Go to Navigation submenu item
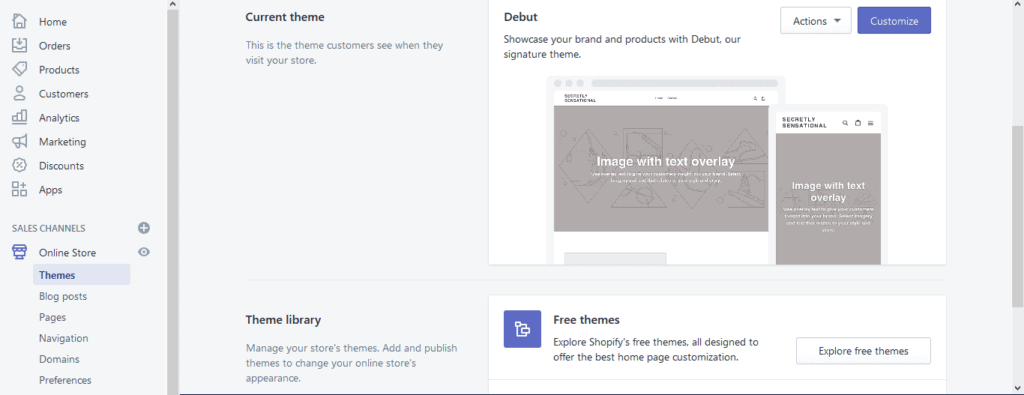The height and width of the screenshot is (395, 1024). point(63,338)
